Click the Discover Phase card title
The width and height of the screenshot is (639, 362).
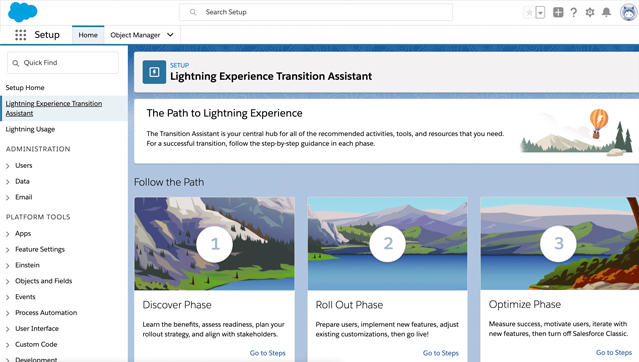click(x=177, y=305)
